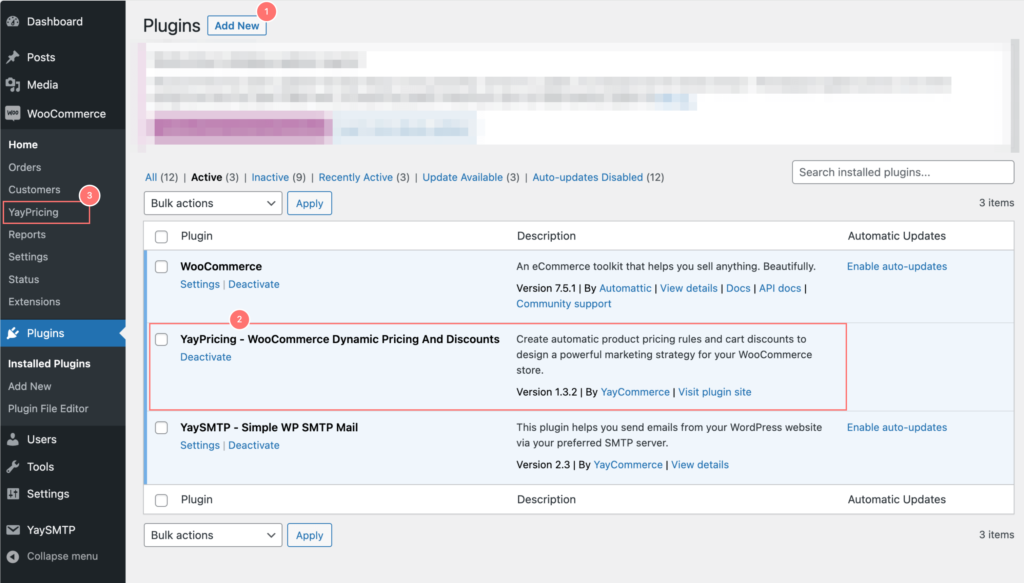Toggle the select-all checkbox in table header
This screenshot has height=583, width=1024.
[161, 236]
